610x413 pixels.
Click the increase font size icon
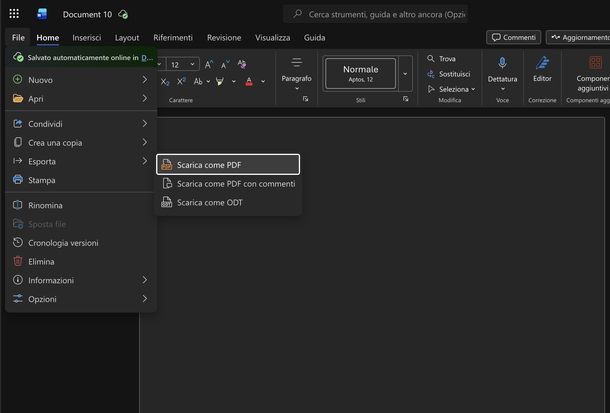click(x=209, y=65)
